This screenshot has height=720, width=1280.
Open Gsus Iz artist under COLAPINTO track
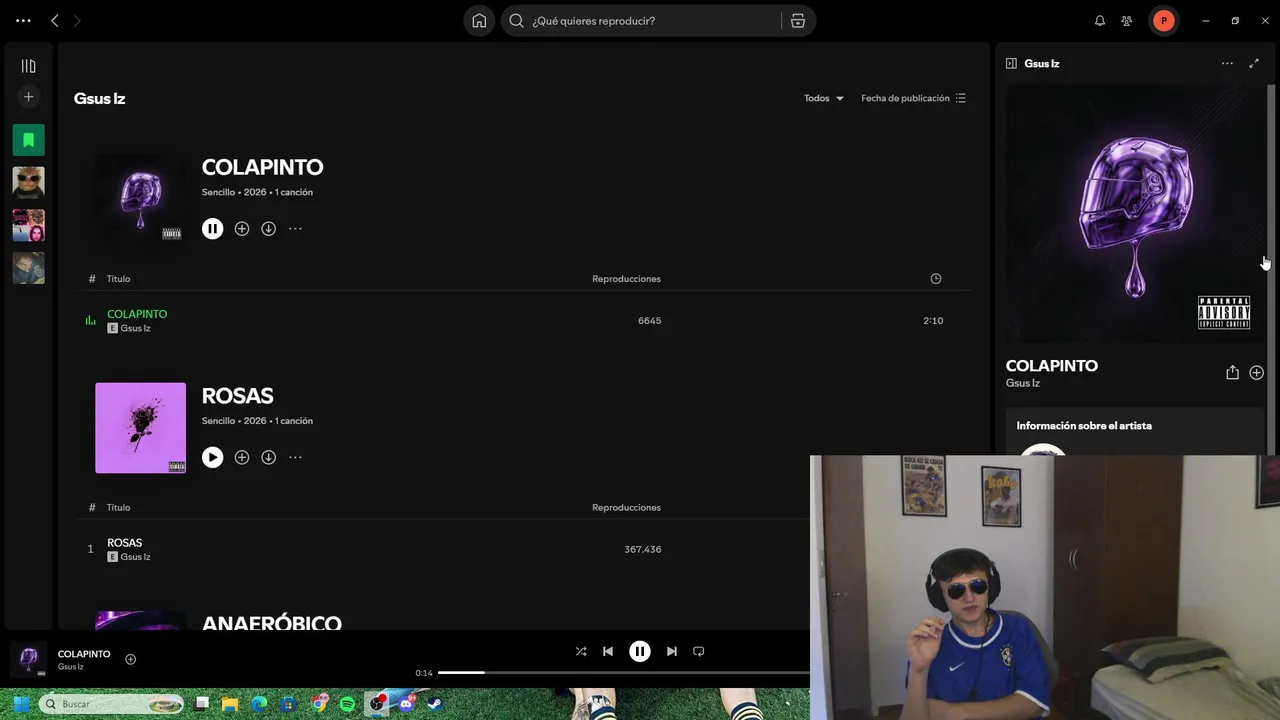(135, 328)
